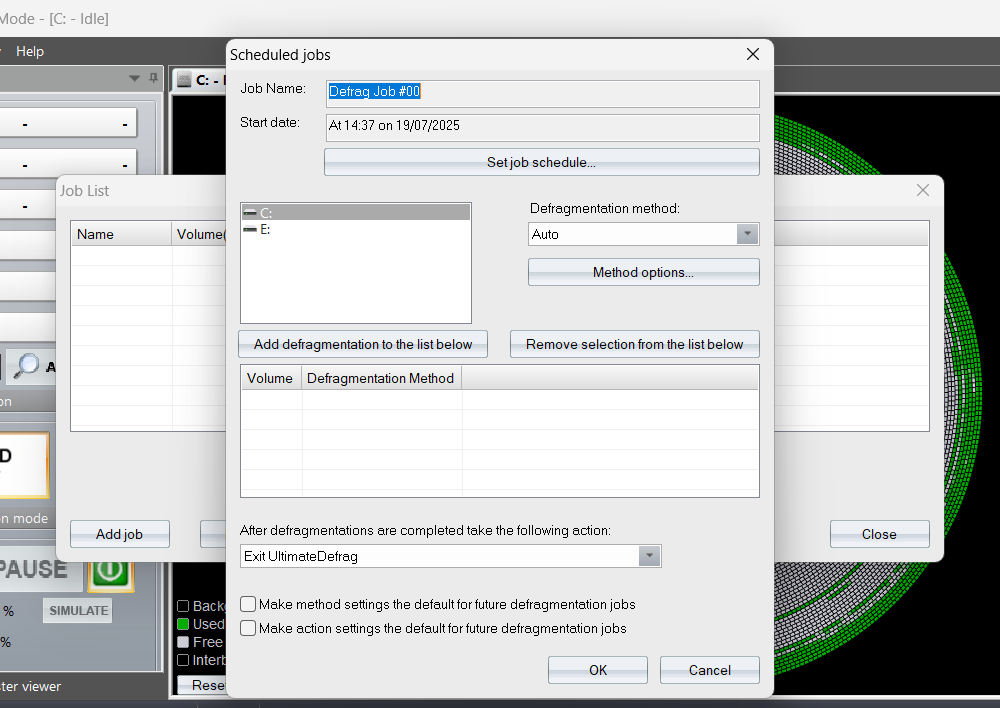Close the Job List window with X
This screenshot has width=1000, height=708.
coord(923,190)
